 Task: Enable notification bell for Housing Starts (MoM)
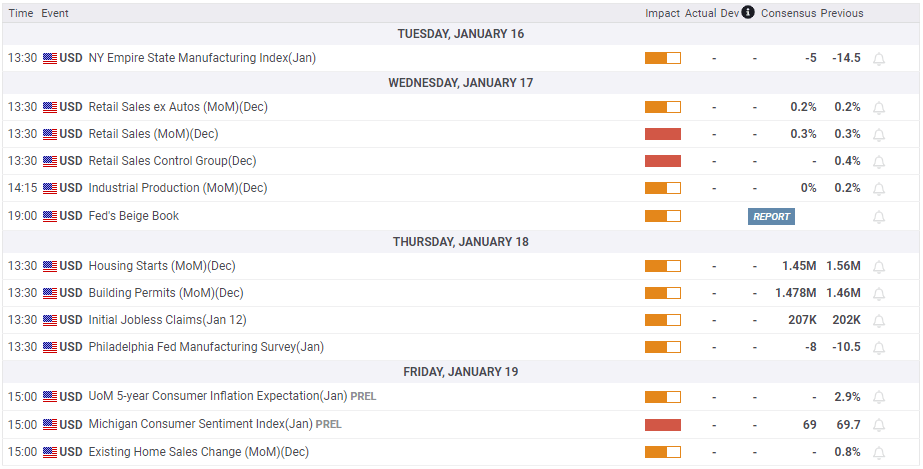click(x=879, y=267)
